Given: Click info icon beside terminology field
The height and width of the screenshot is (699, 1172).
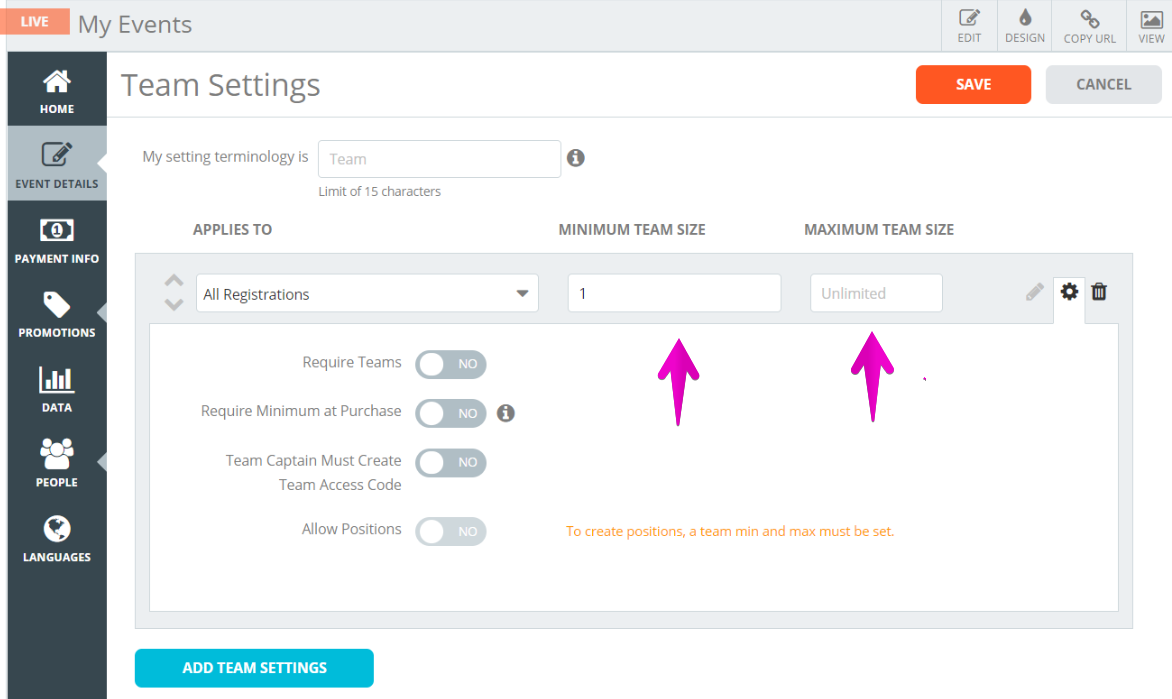Looking at the screenshot, I should pyautogui.click(x=576, y=158).
